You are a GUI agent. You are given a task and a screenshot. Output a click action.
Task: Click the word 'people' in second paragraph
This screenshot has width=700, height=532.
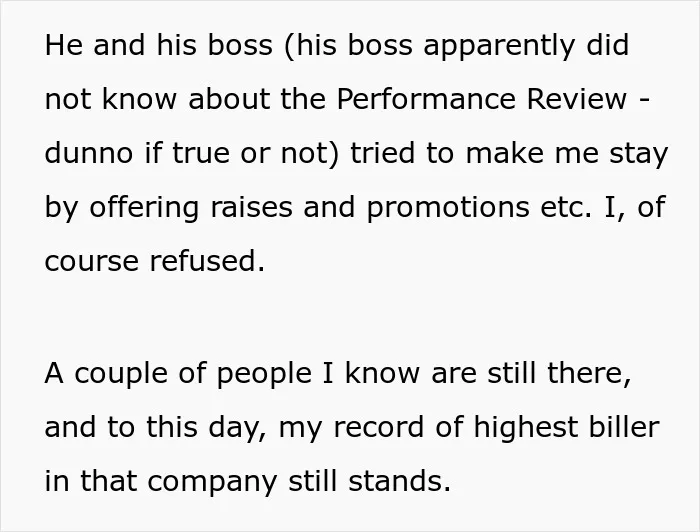264,374
